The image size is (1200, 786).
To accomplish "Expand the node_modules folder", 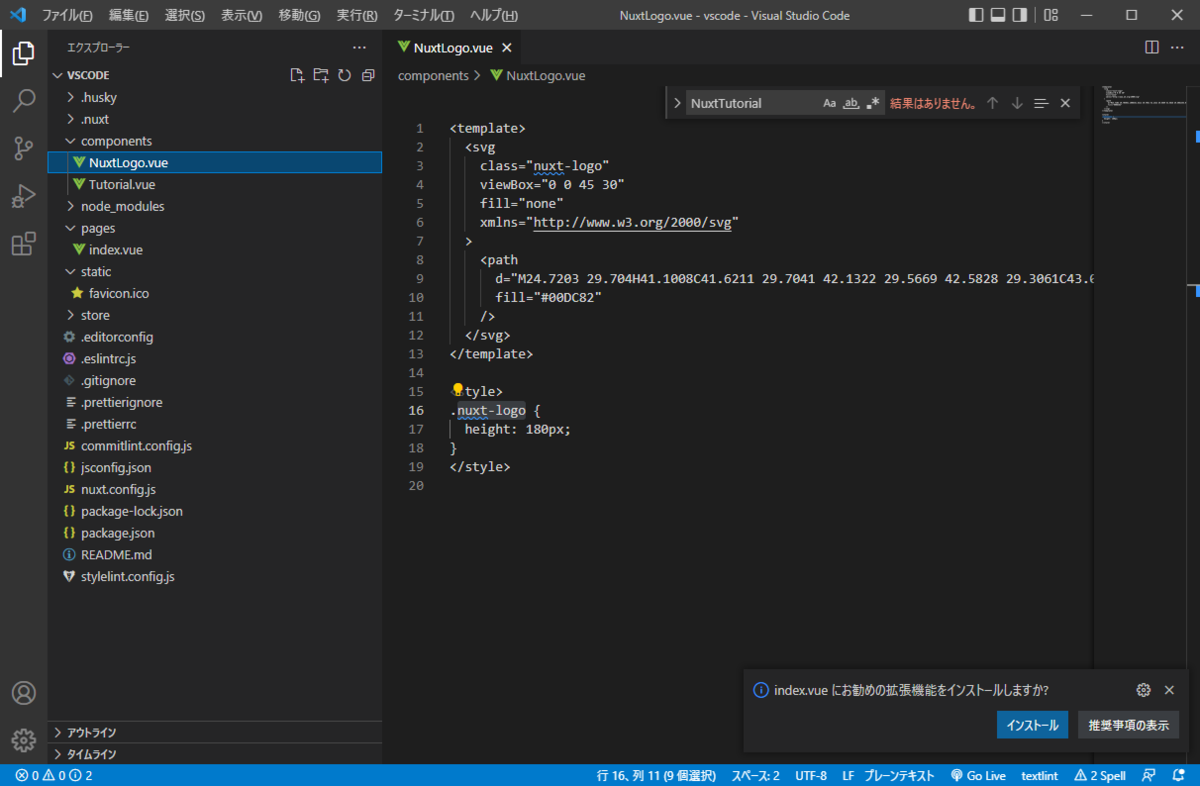I will (x=214, y=206).
